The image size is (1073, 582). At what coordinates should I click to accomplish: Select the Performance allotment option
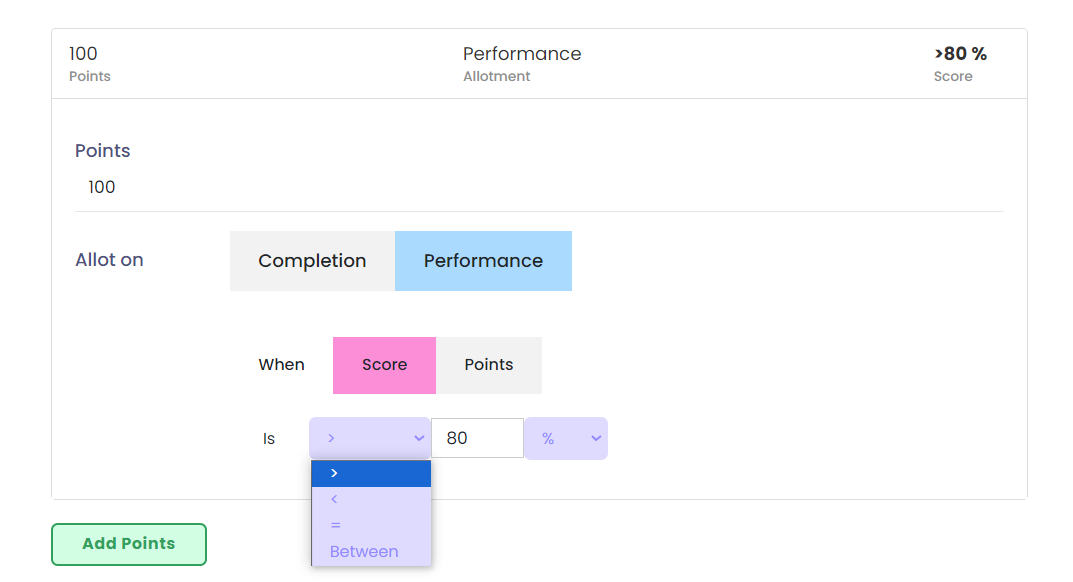click(x=483, y=261)
